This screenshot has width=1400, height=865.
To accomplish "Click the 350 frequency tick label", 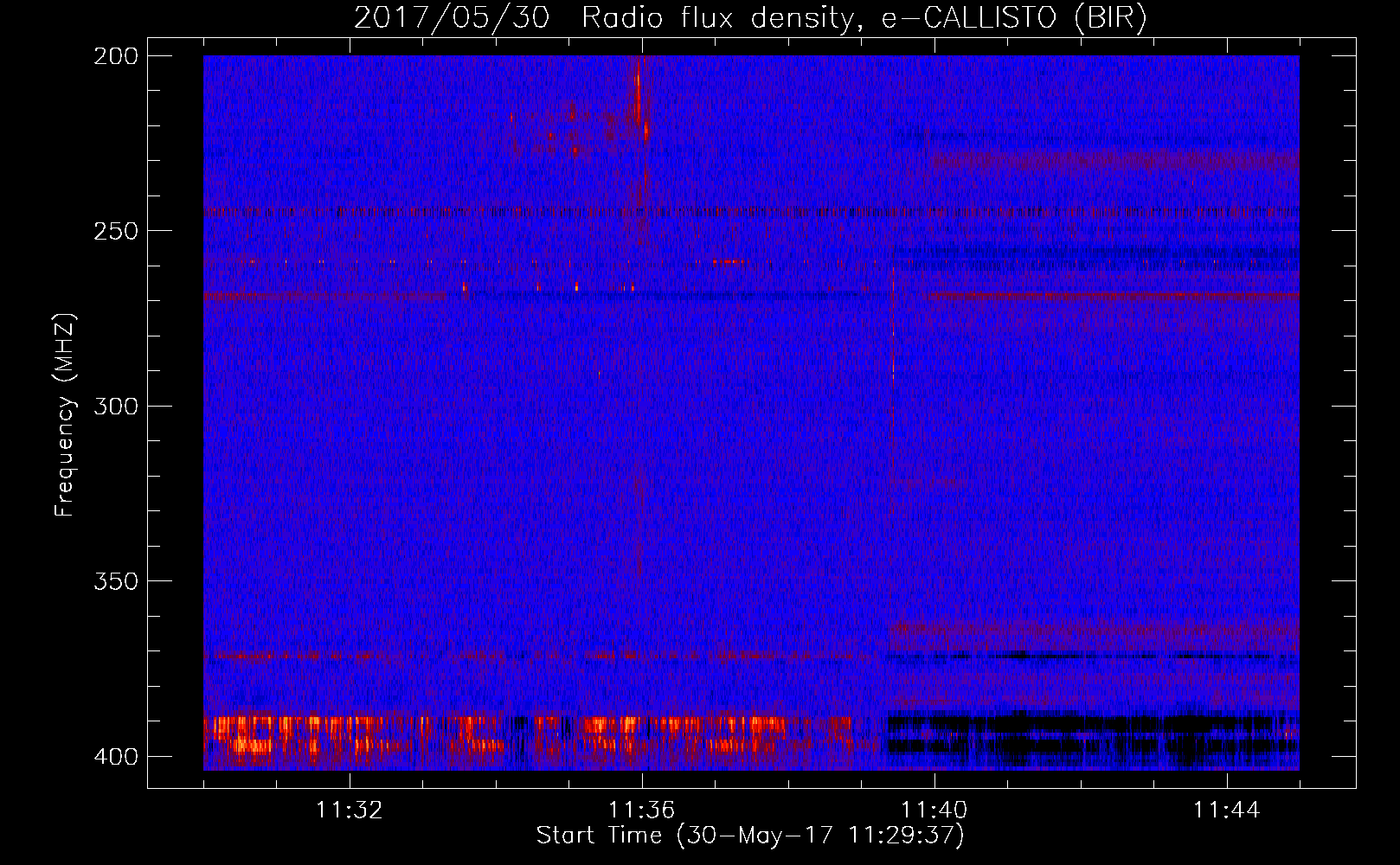I will (116, 581).
